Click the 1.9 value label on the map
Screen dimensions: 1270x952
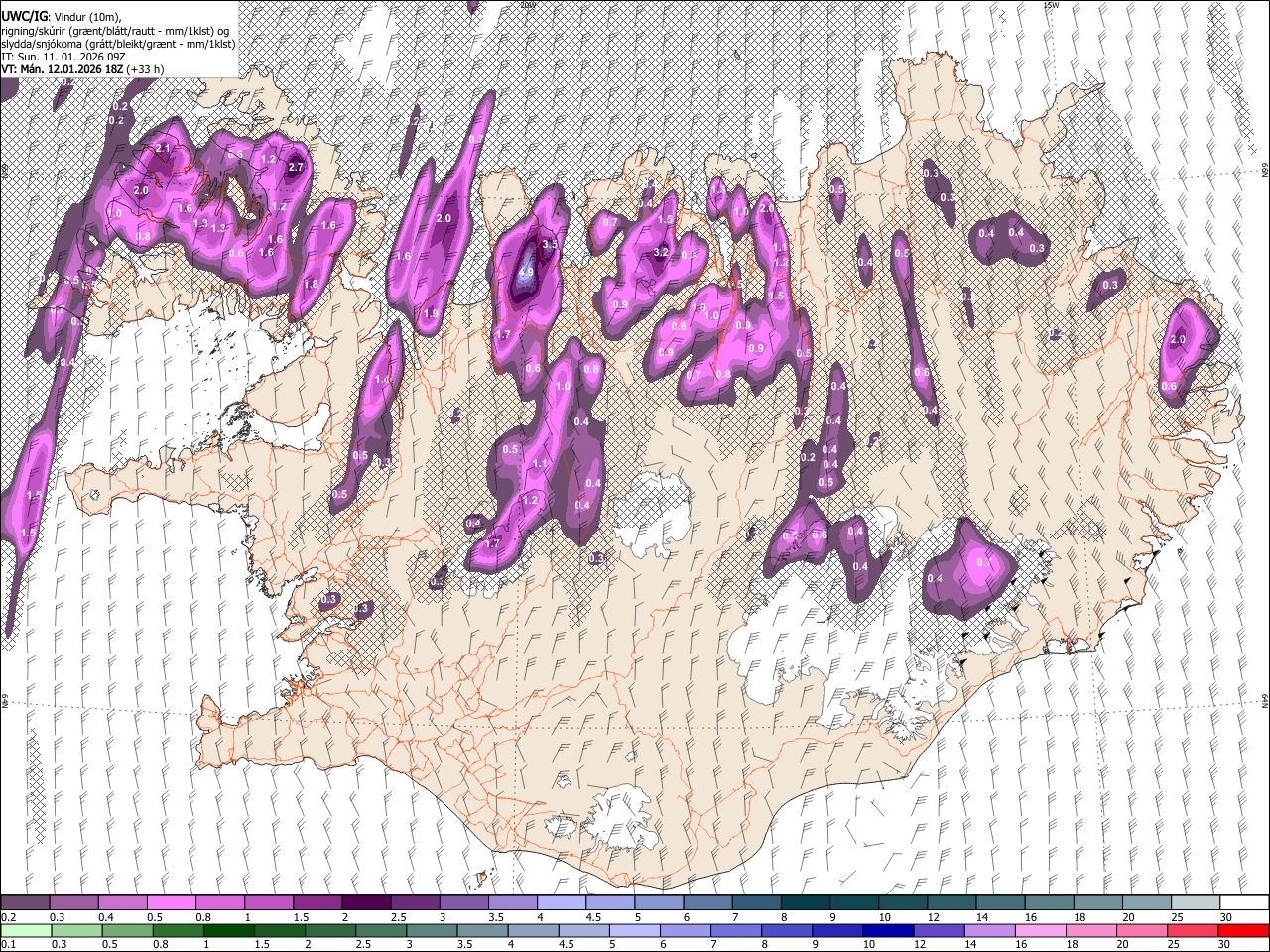431,313
